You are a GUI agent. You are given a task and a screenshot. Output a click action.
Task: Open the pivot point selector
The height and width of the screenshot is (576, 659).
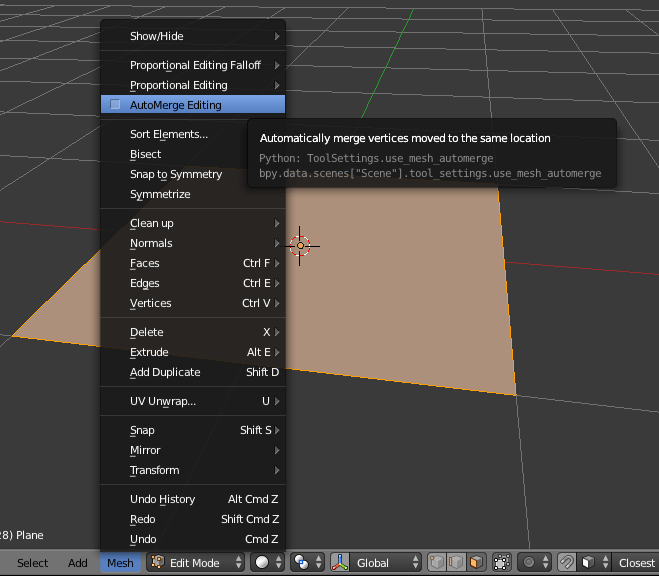pyautogui.click(x=307, y=562)
